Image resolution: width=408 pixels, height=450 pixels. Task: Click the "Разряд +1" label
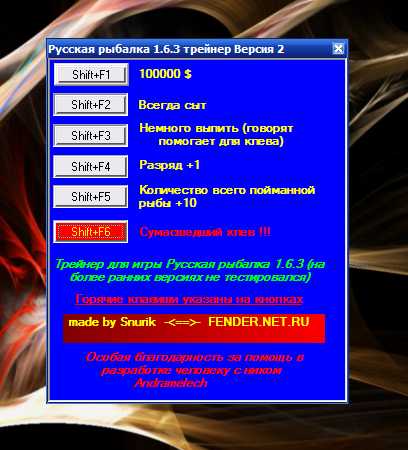click(x=169, y=165)
